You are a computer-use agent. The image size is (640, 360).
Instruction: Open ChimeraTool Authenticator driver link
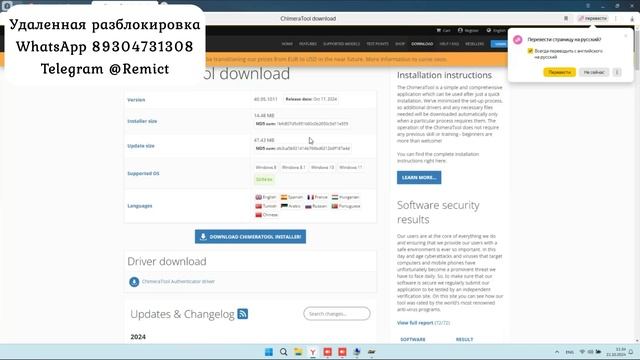tap(178, 282)
